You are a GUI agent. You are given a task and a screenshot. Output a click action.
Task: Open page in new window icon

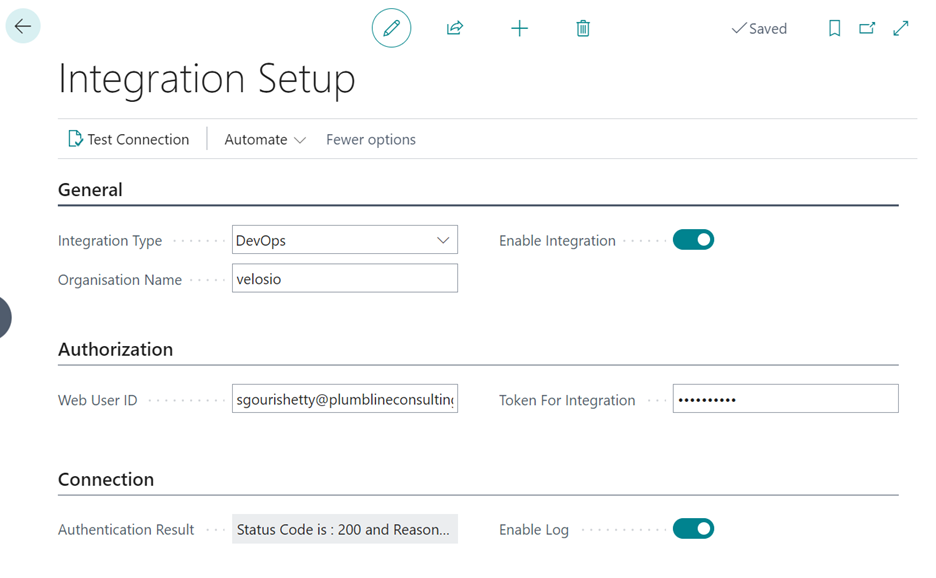867,28
